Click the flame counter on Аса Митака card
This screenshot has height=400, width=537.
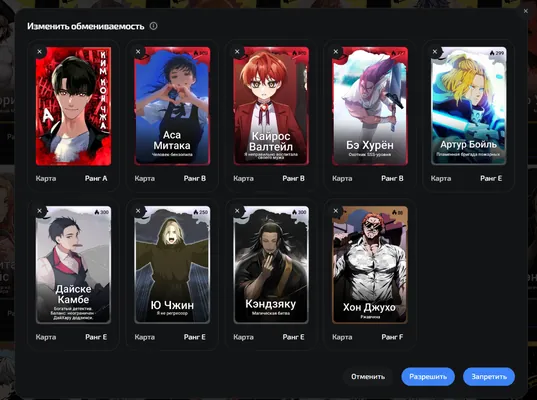(201, 53)
